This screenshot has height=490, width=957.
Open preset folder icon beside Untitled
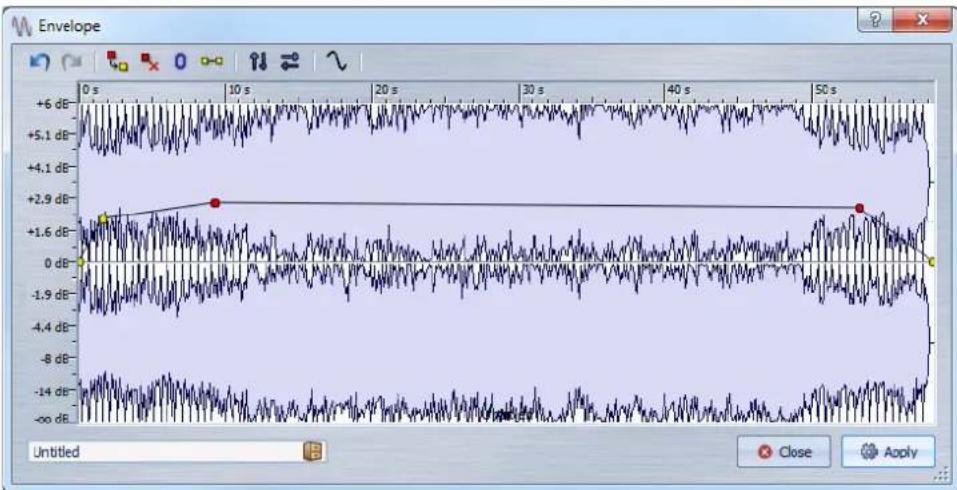point(312,452)
